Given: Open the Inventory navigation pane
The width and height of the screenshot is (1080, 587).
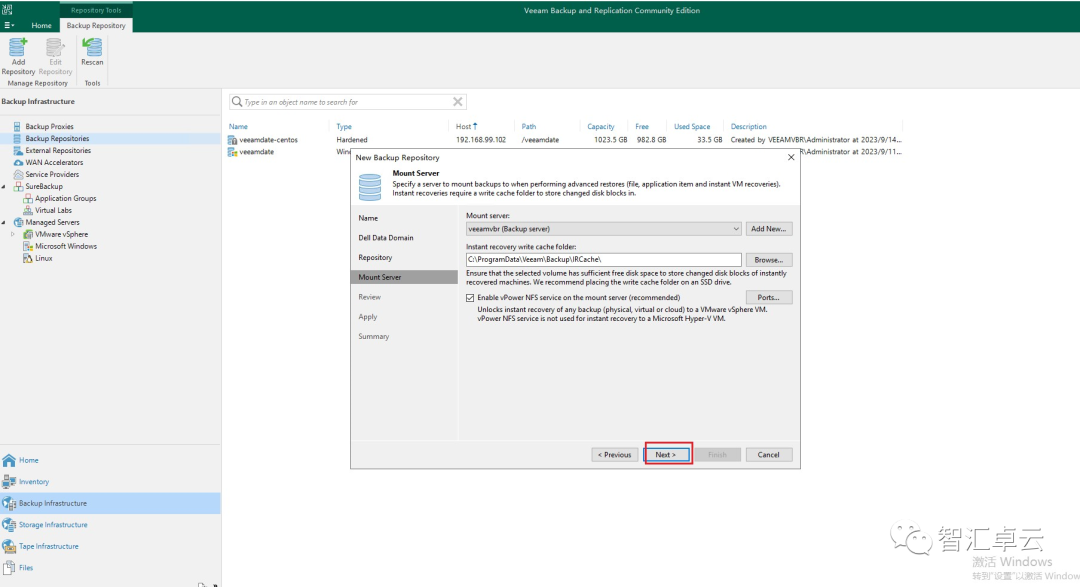Looking at the screenshot, I should 110,482.
